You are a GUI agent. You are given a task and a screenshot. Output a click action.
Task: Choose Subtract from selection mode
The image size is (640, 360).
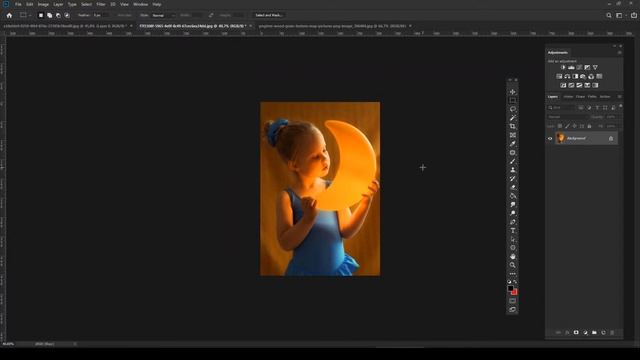58,15
